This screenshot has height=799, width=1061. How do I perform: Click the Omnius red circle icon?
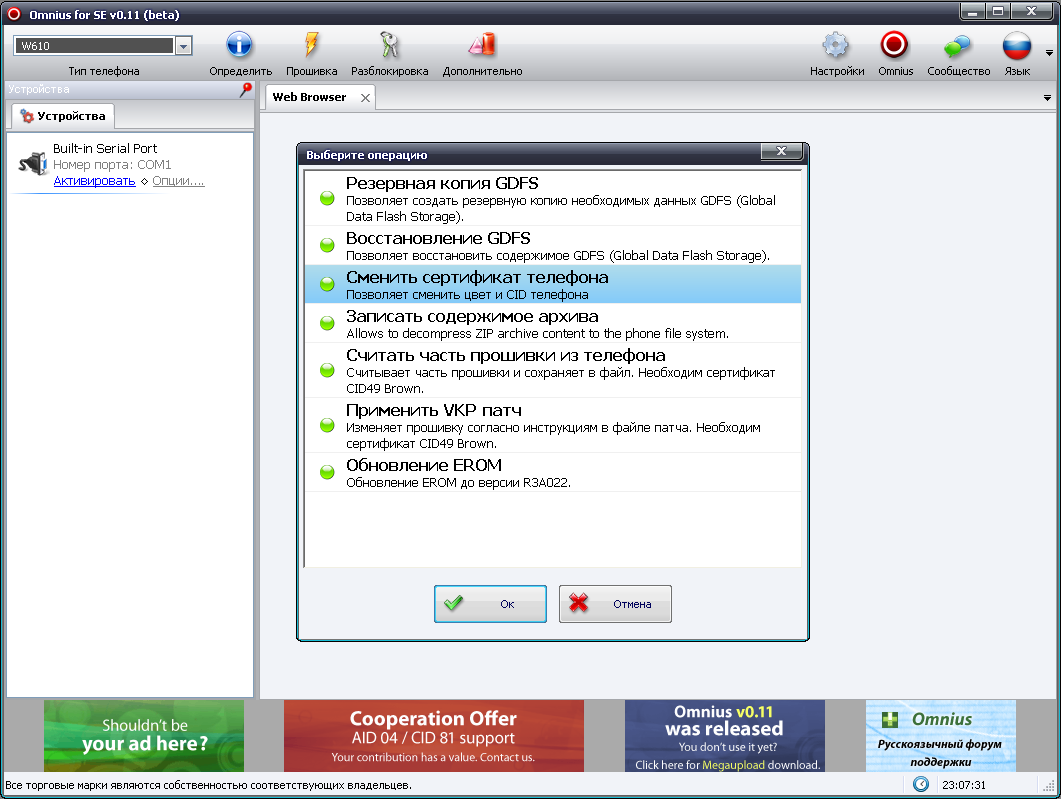tap(895, 45)
